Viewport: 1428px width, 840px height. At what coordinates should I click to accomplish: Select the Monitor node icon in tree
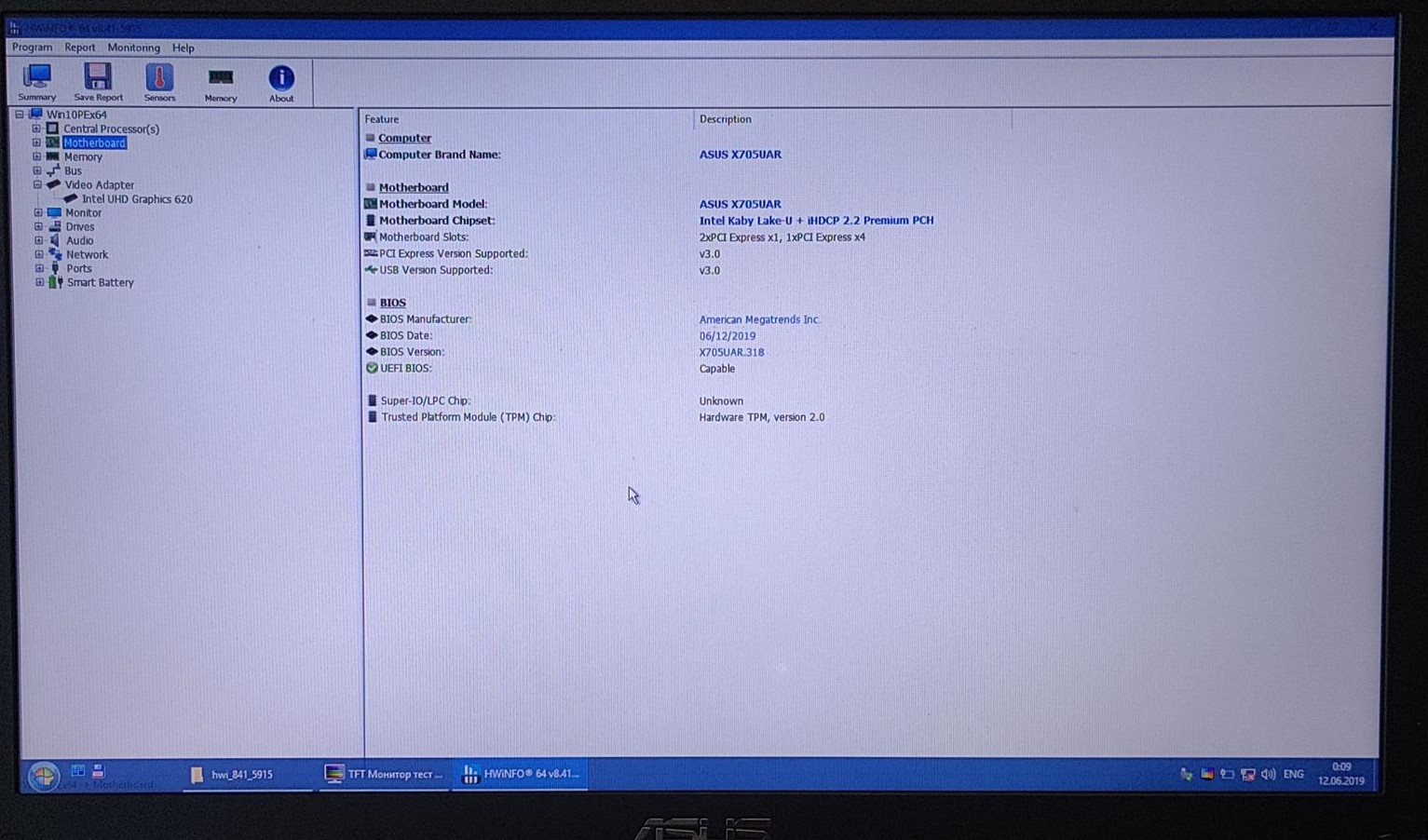[54, 212]
